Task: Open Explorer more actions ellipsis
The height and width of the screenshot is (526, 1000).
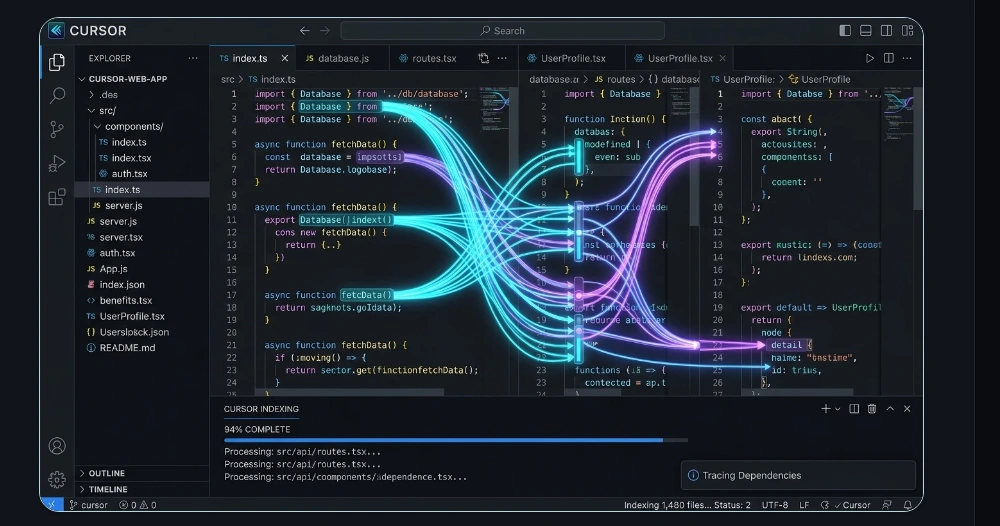Action: click(x=193, y=58)
